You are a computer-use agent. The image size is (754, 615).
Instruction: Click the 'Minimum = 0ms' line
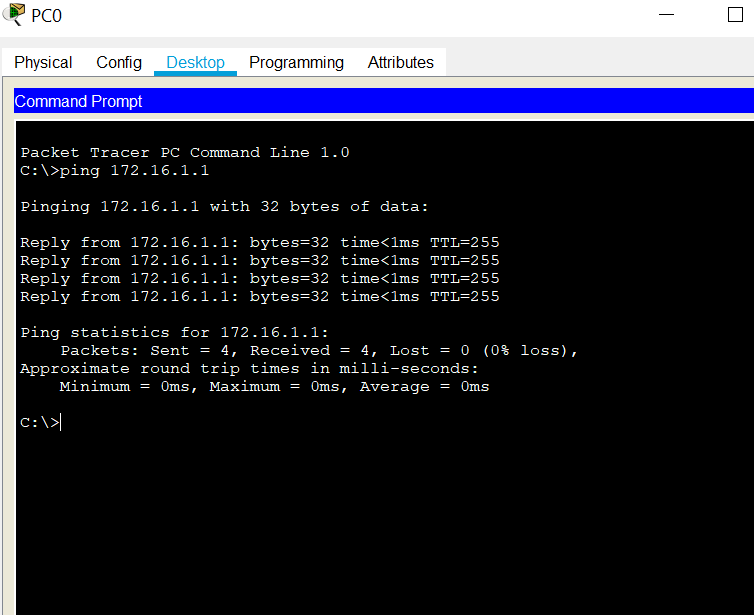pyautogui.click(x=274, y=387)
